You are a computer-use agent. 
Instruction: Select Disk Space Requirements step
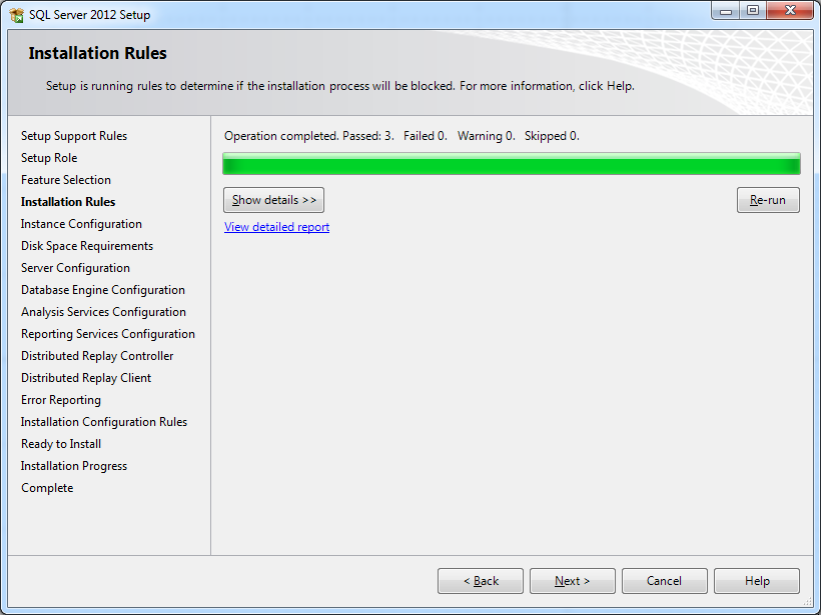coord(87,246)
